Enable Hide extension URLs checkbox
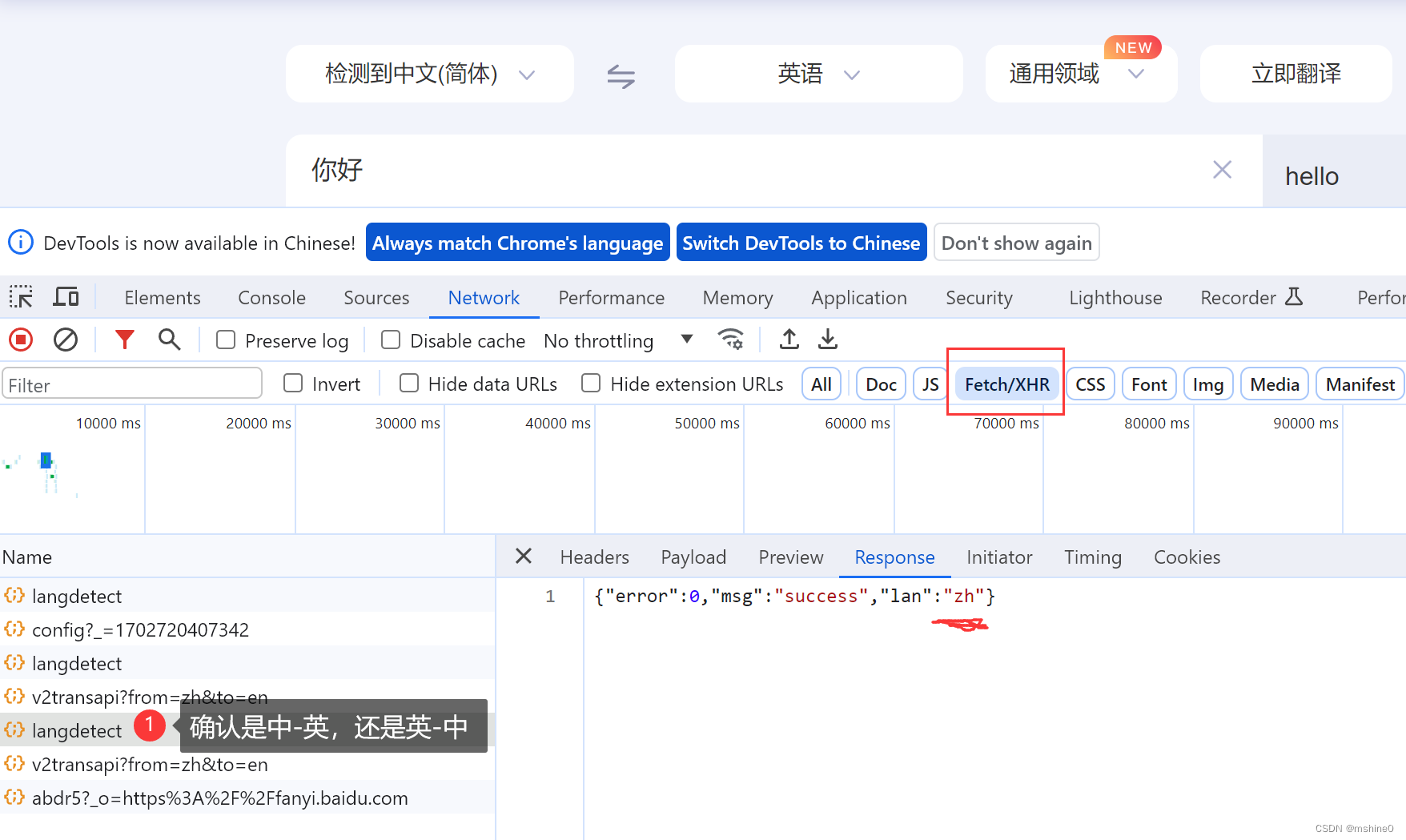1406x840 pixels. point(591,384)
